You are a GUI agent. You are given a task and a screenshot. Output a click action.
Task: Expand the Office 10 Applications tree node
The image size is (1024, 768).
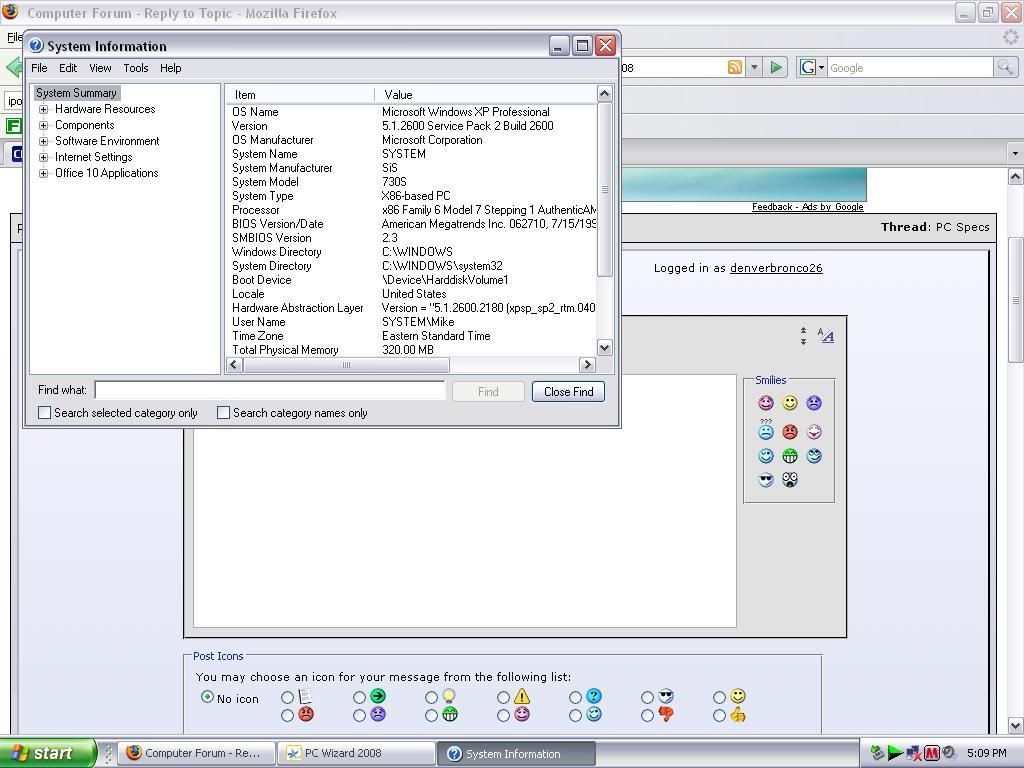pos(43,173)
